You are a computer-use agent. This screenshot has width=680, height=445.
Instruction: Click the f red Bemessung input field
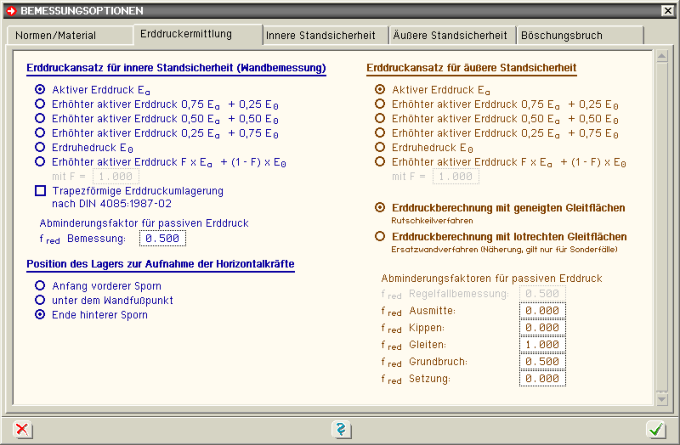[163, 238]
